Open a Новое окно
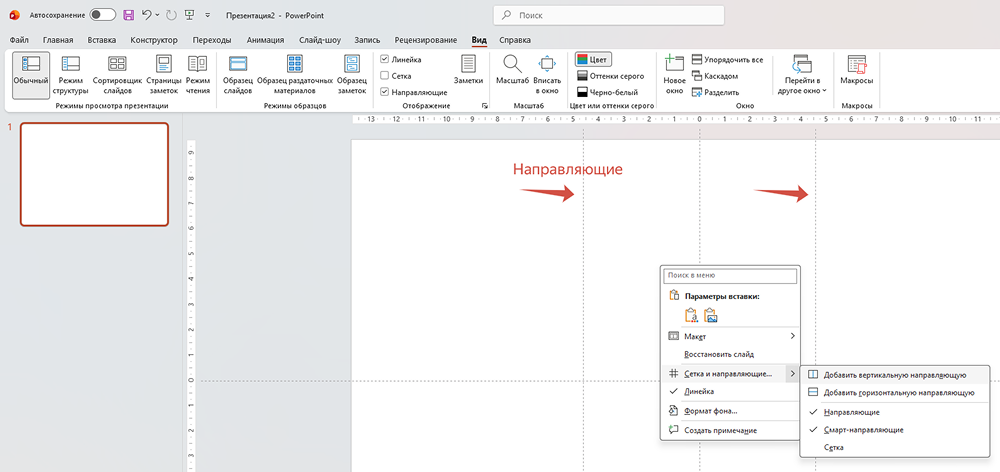Viewport: 1000px width, 472px height. coord(674,75)
